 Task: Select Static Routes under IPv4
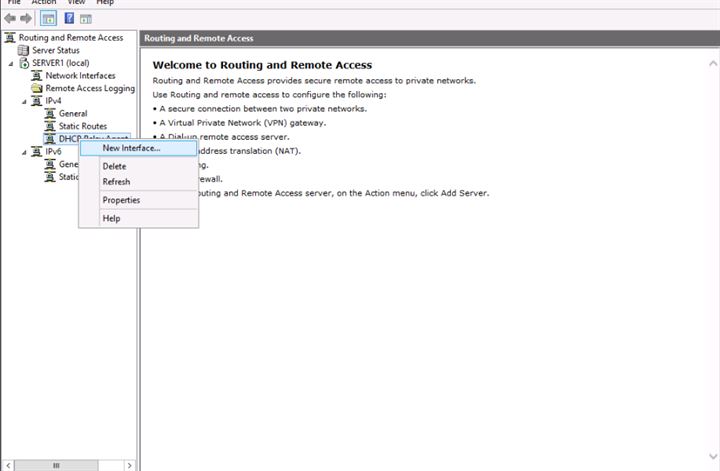pos(82,126)
